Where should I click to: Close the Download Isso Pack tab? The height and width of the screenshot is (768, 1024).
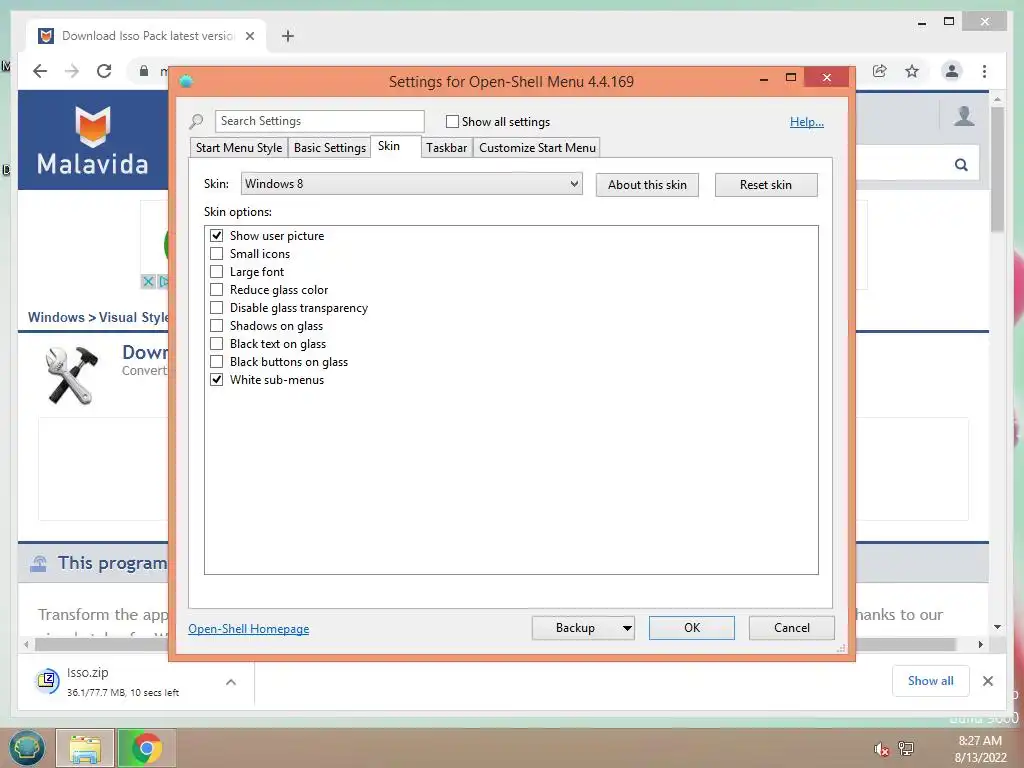(249, 36)
